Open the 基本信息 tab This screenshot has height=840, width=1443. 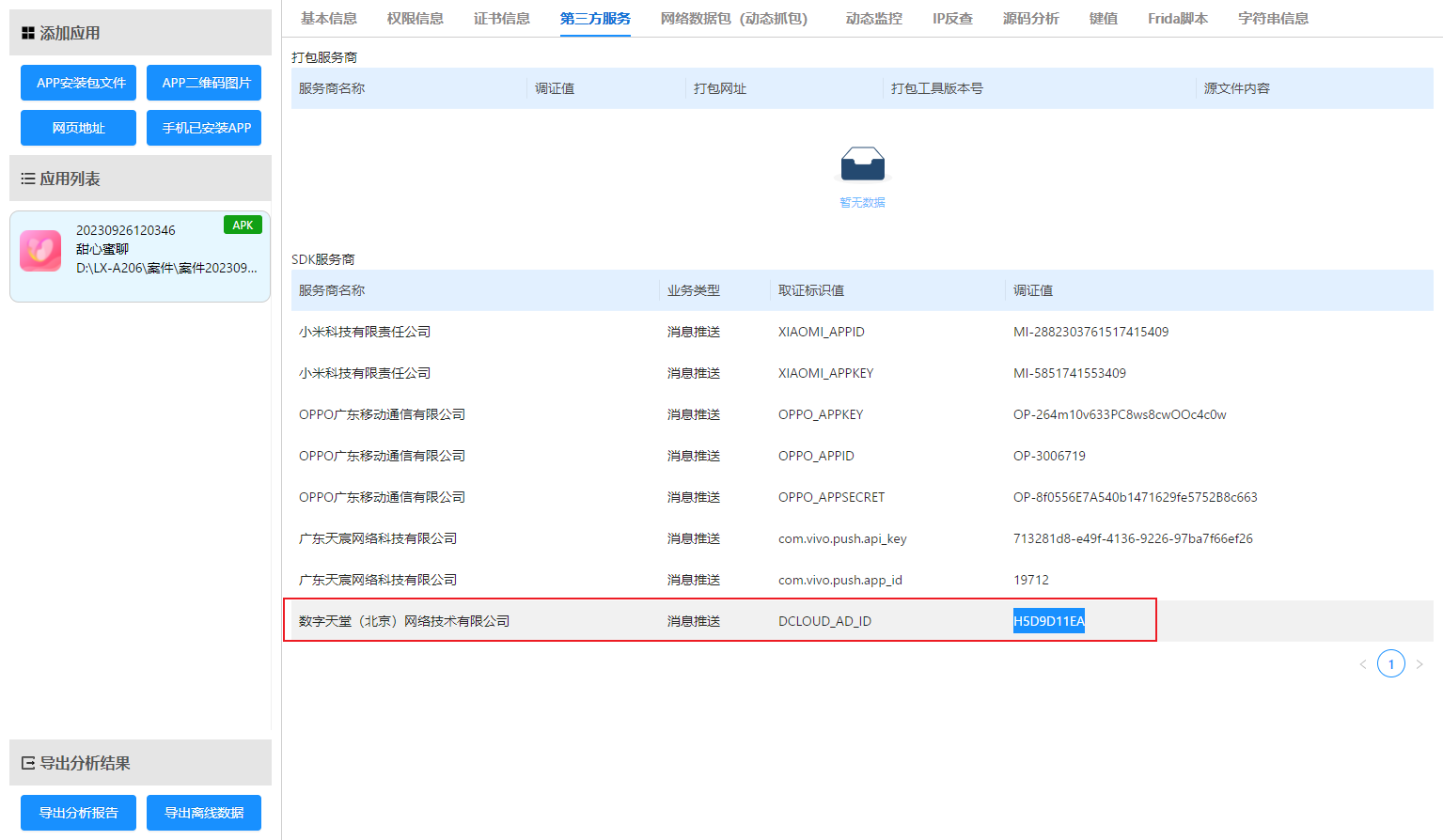point(328,19)
